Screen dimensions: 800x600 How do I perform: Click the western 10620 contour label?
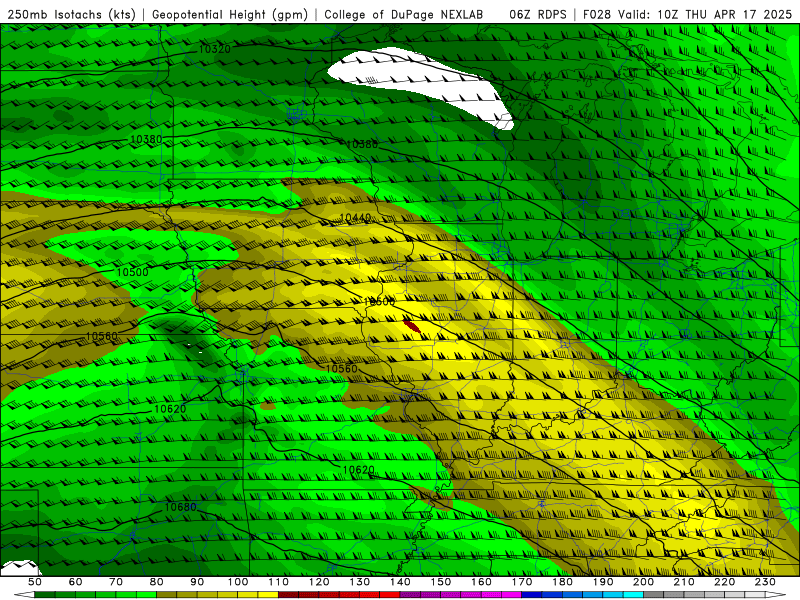click(170, 409)
